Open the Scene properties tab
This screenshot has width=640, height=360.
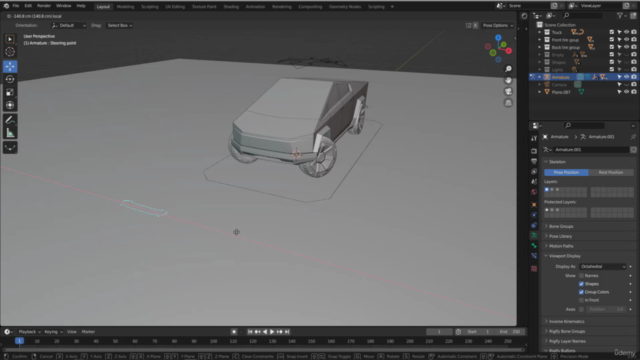(534, 182)
